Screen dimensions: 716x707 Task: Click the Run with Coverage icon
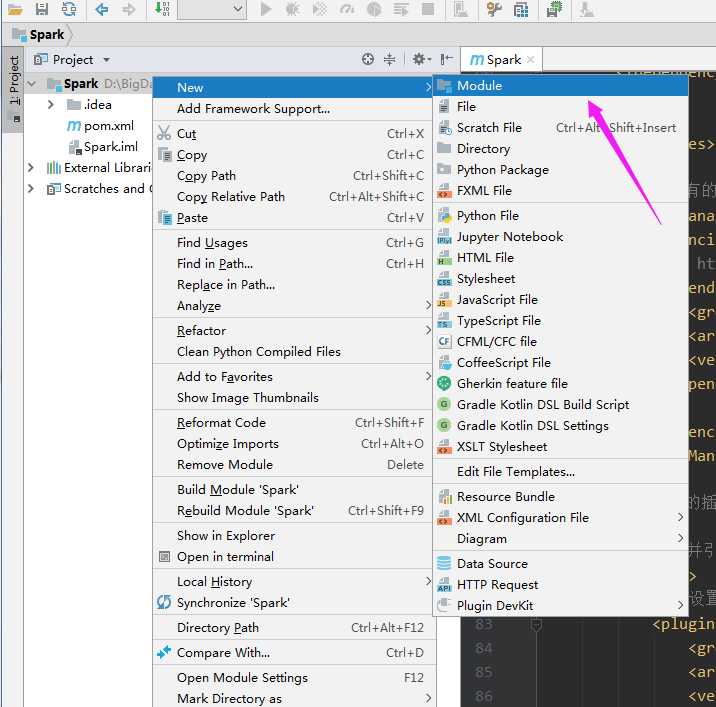320,9
